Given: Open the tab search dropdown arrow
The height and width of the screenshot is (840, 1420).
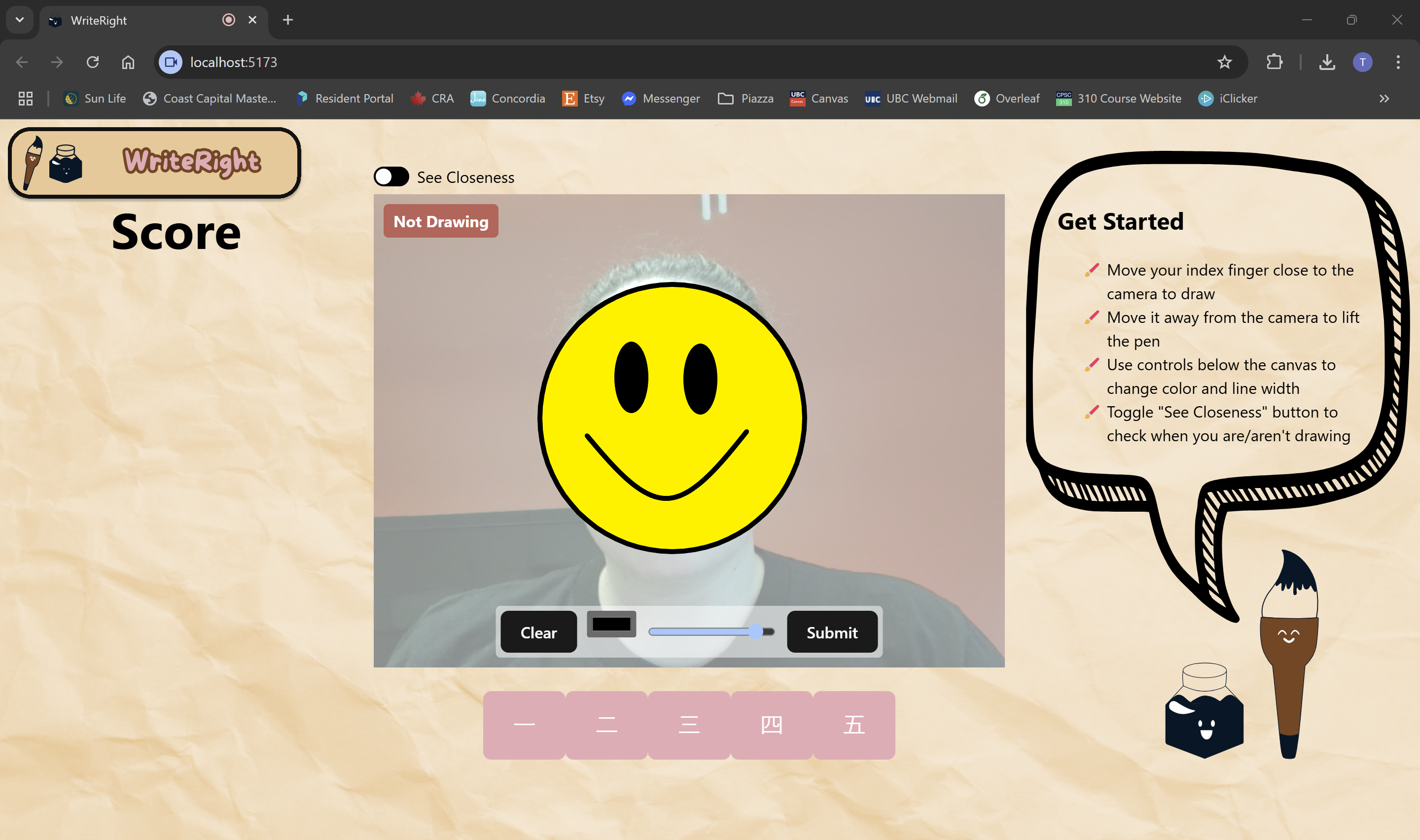Looking at the screenshot, I should tap(20, 20).
